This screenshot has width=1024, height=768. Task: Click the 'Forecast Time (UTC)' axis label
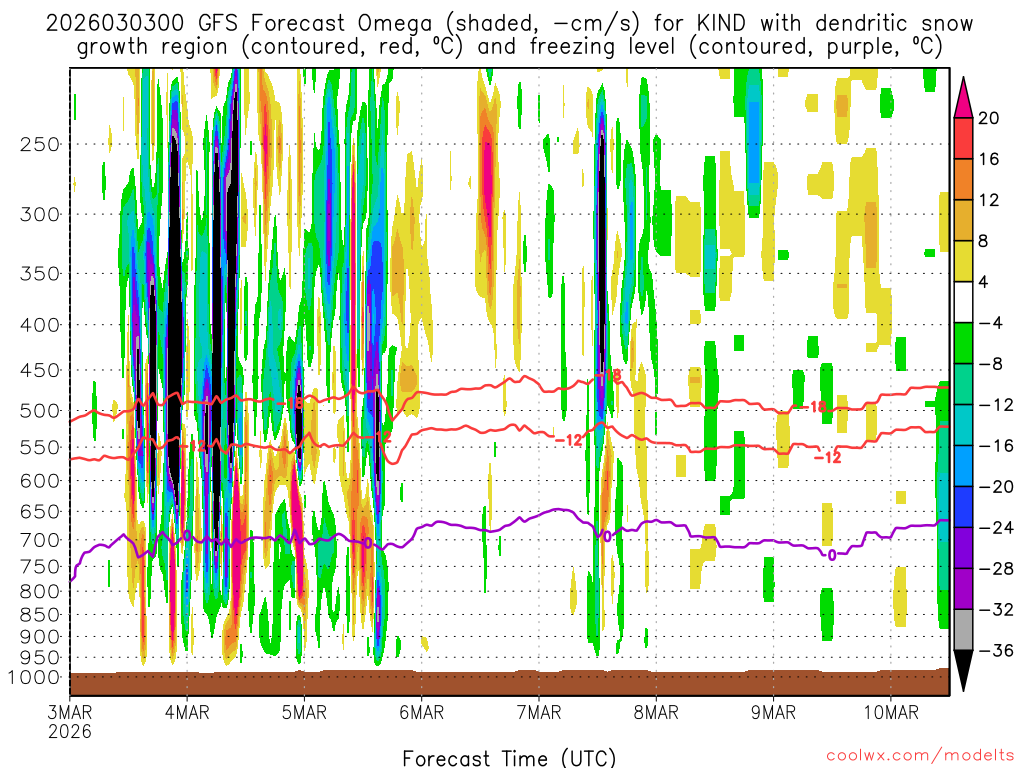pyautogui.click(x=509, y=758)
